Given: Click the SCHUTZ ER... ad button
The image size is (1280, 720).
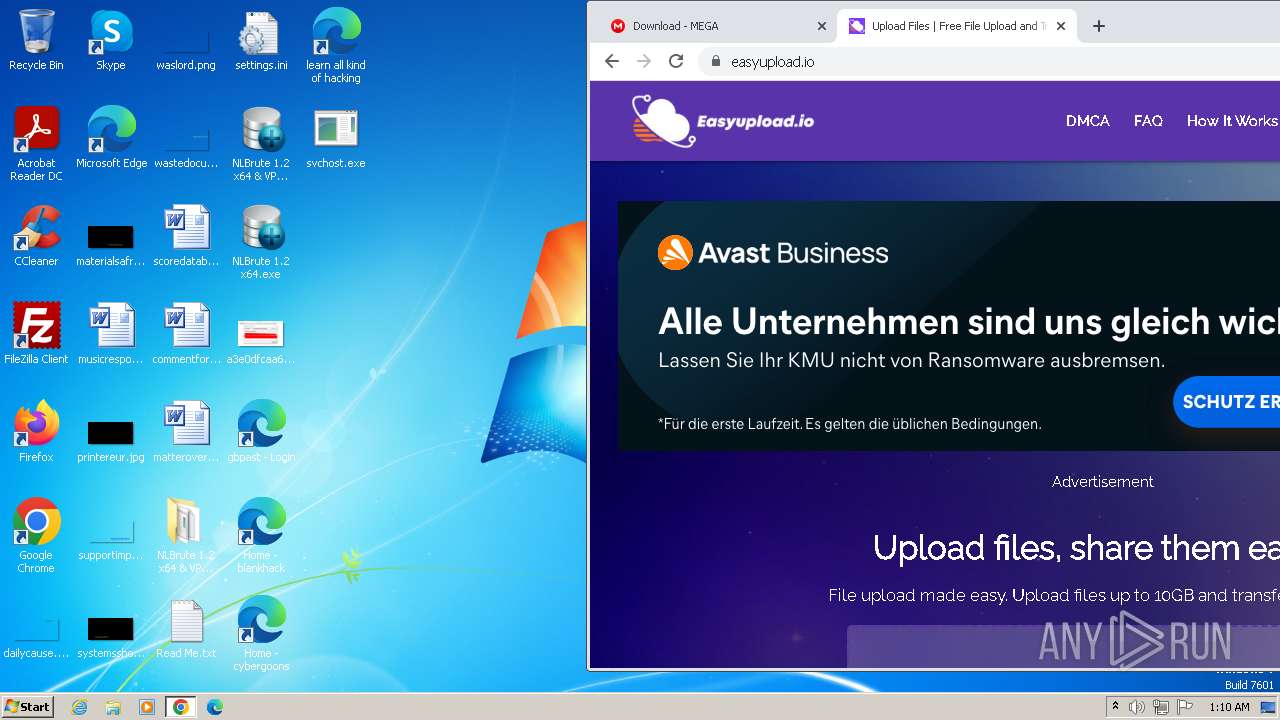Looking at the screenshot, I should coord(1227,402).
